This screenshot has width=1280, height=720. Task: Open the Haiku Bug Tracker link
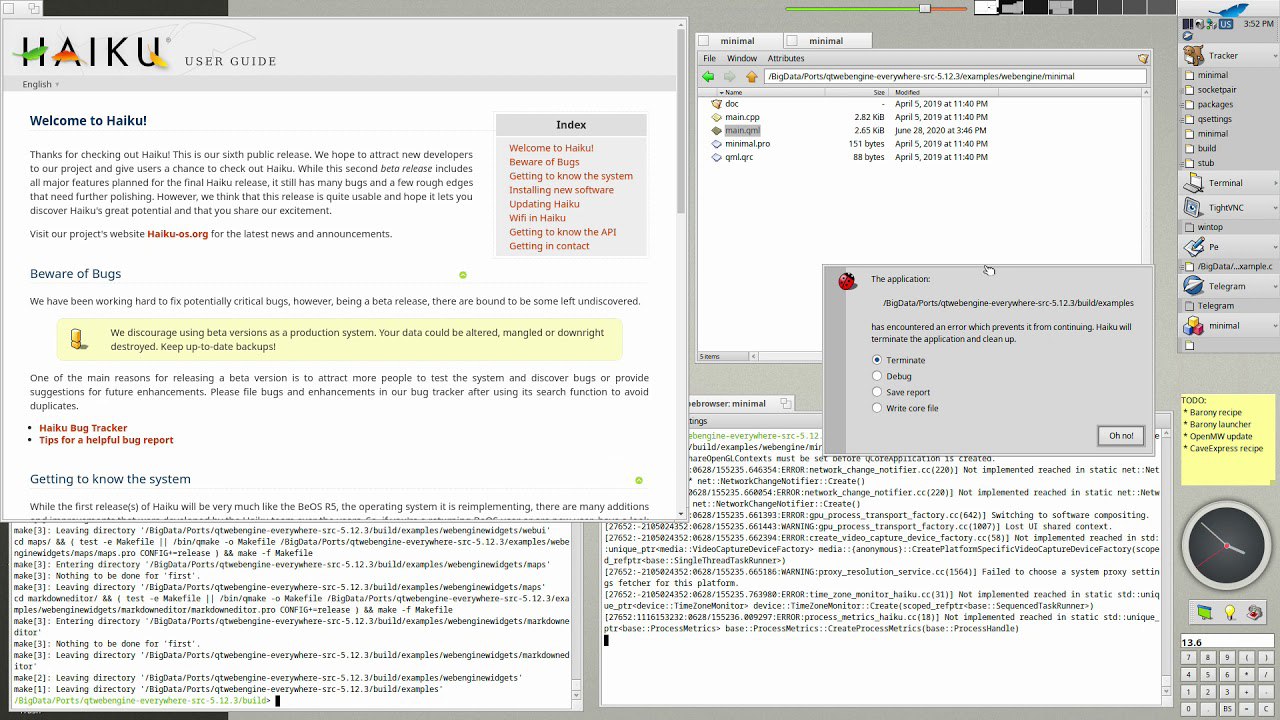(83, 428)
